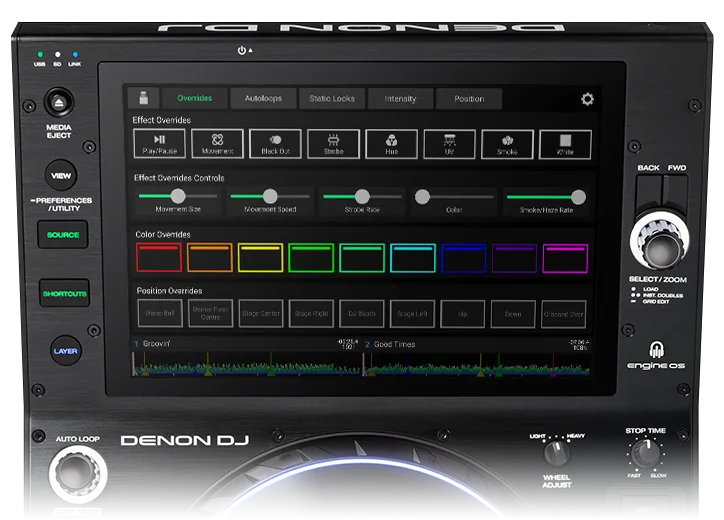Screen dimensions: 724x520
Task: Trigger the Smoke effect override
Action: point(507,145)
